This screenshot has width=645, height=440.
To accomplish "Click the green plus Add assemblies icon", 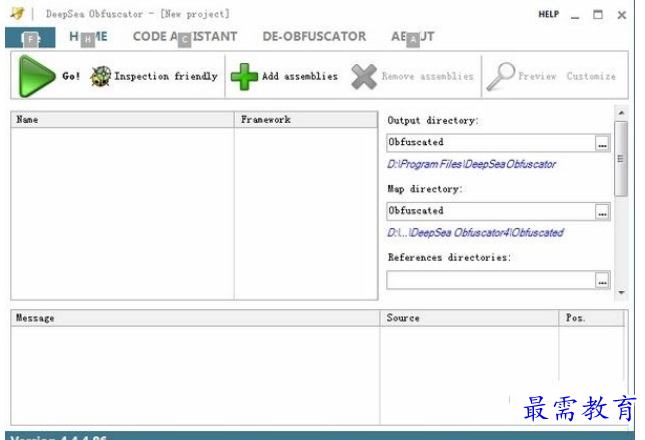I will click(244, 76).
